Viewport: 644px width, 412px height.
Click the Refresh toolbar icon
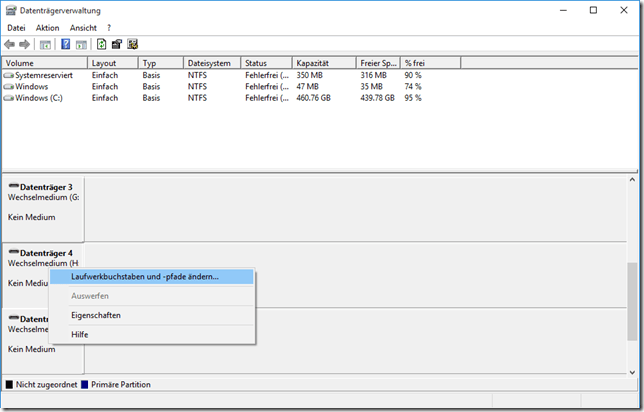pyautogui.click(x=101, y=44)
